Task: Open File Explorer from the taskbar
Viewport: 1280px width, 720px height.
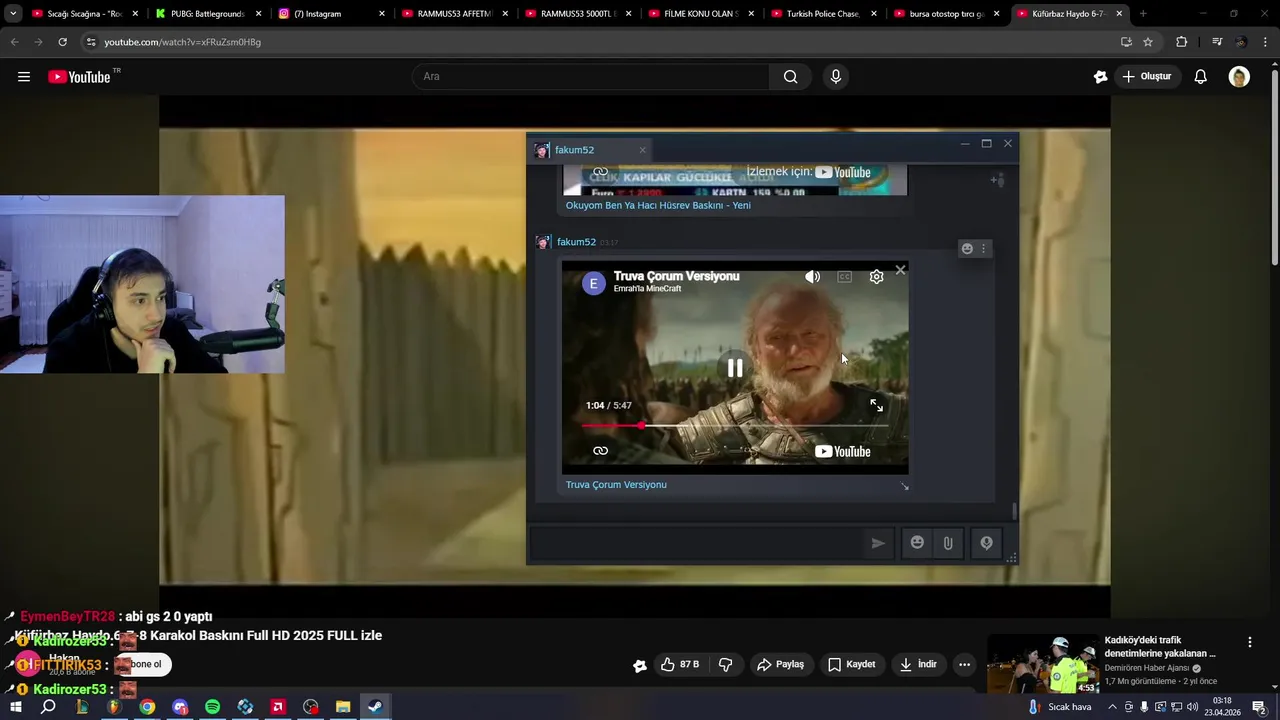Action: pyautogui.click(x=343, y=707)
